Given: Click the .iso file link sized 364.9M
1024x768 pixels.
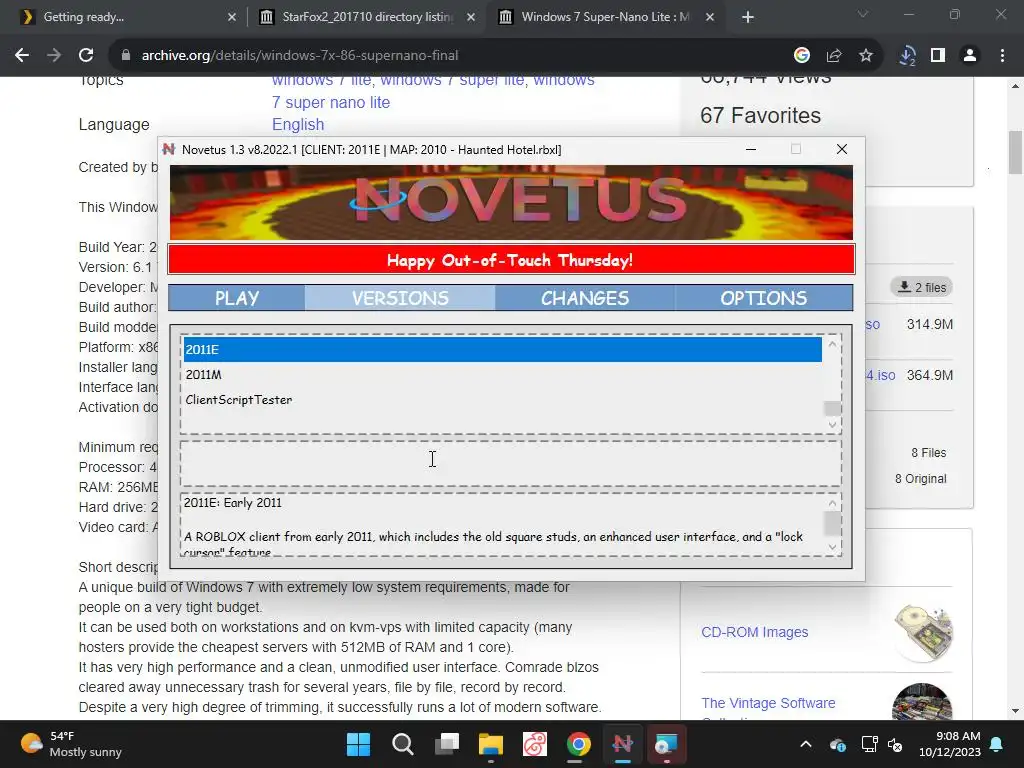Looking at the screenshot, I should coord(880,376).
